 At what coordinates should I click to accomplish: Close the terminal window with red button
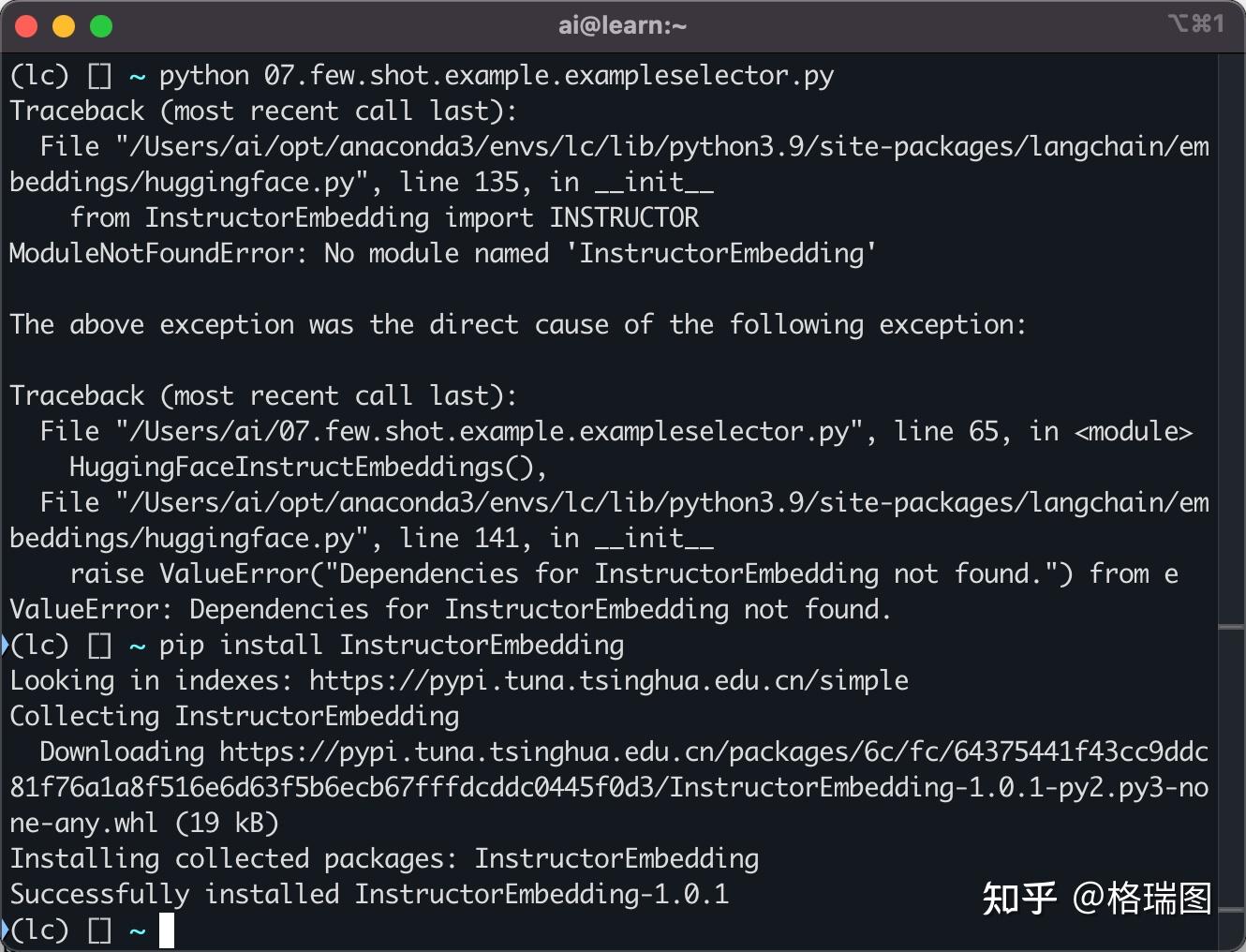point(26,26)
